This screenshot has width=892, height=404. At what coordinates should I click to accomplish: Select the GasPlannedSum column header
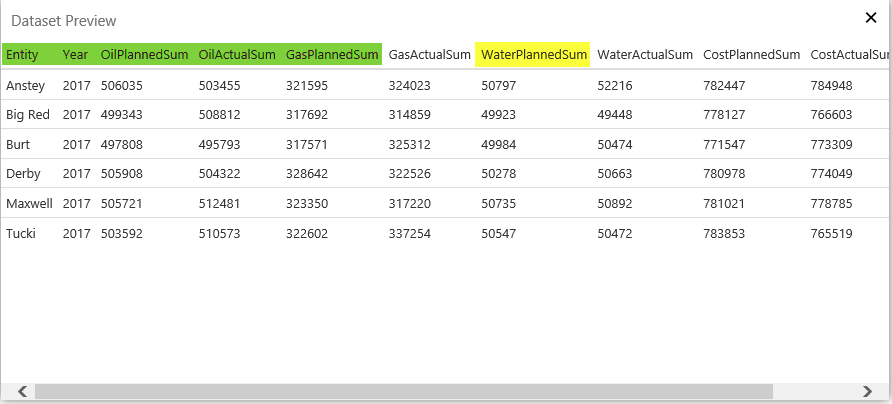[332, 55]
